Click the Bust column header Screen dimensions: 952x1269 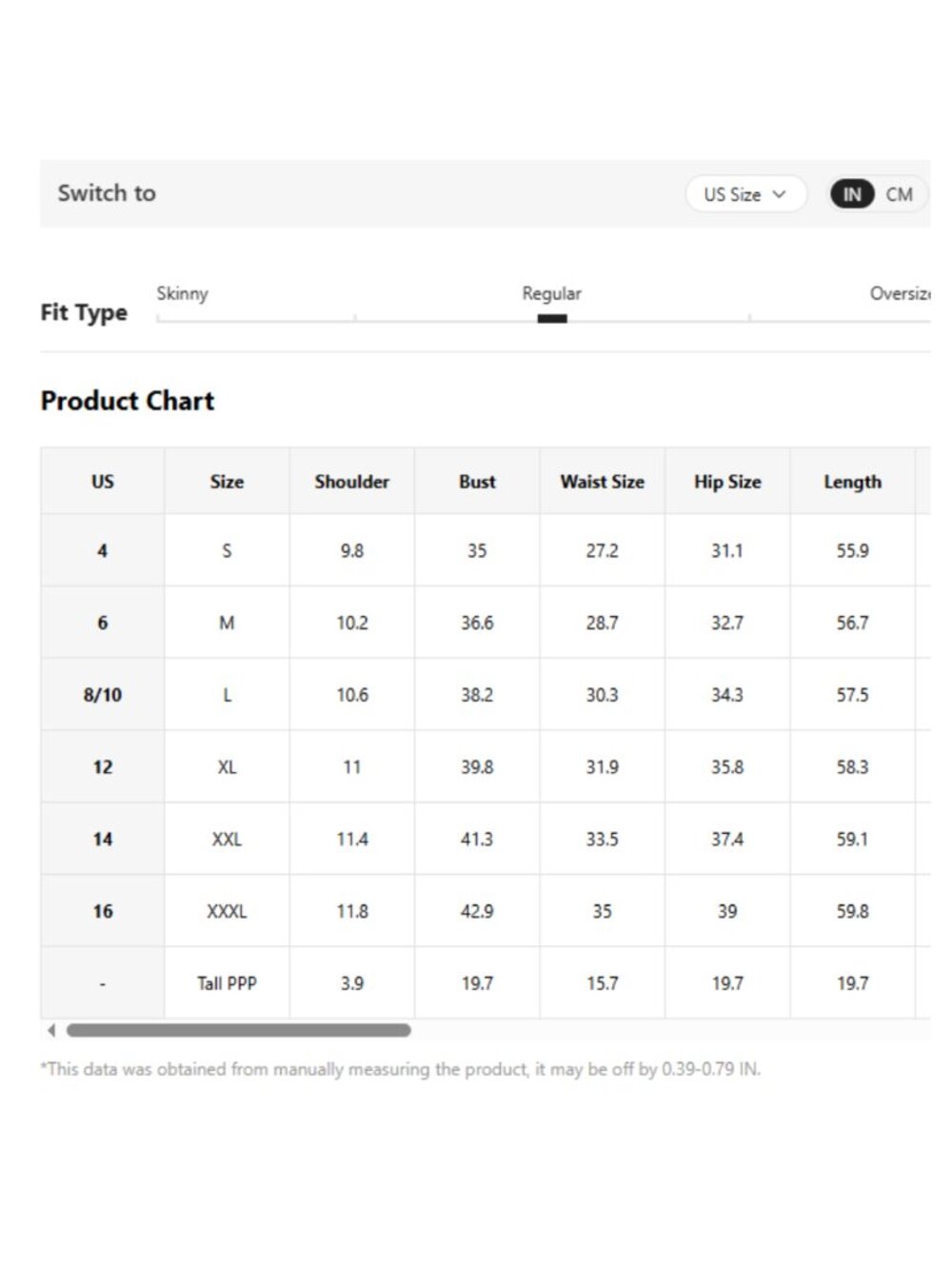point(477,482)
